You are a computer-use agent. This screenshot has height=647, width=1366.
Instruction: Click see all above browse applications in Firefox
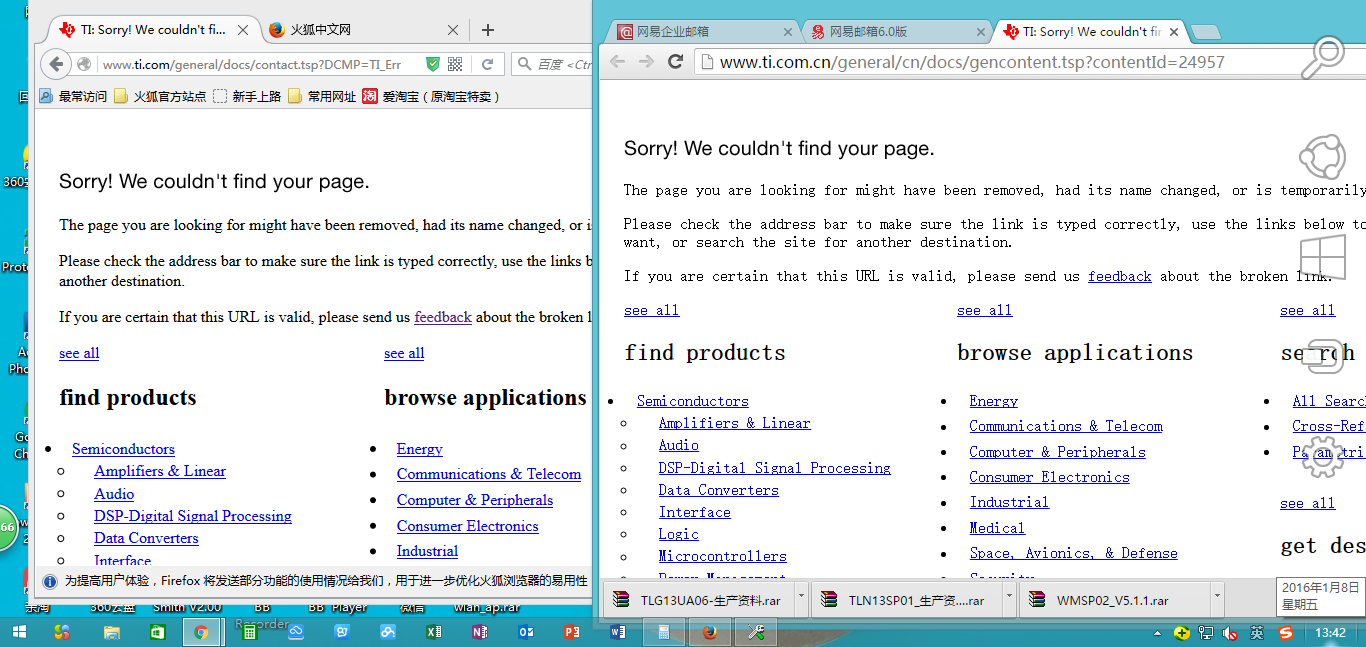coord(404,353)
